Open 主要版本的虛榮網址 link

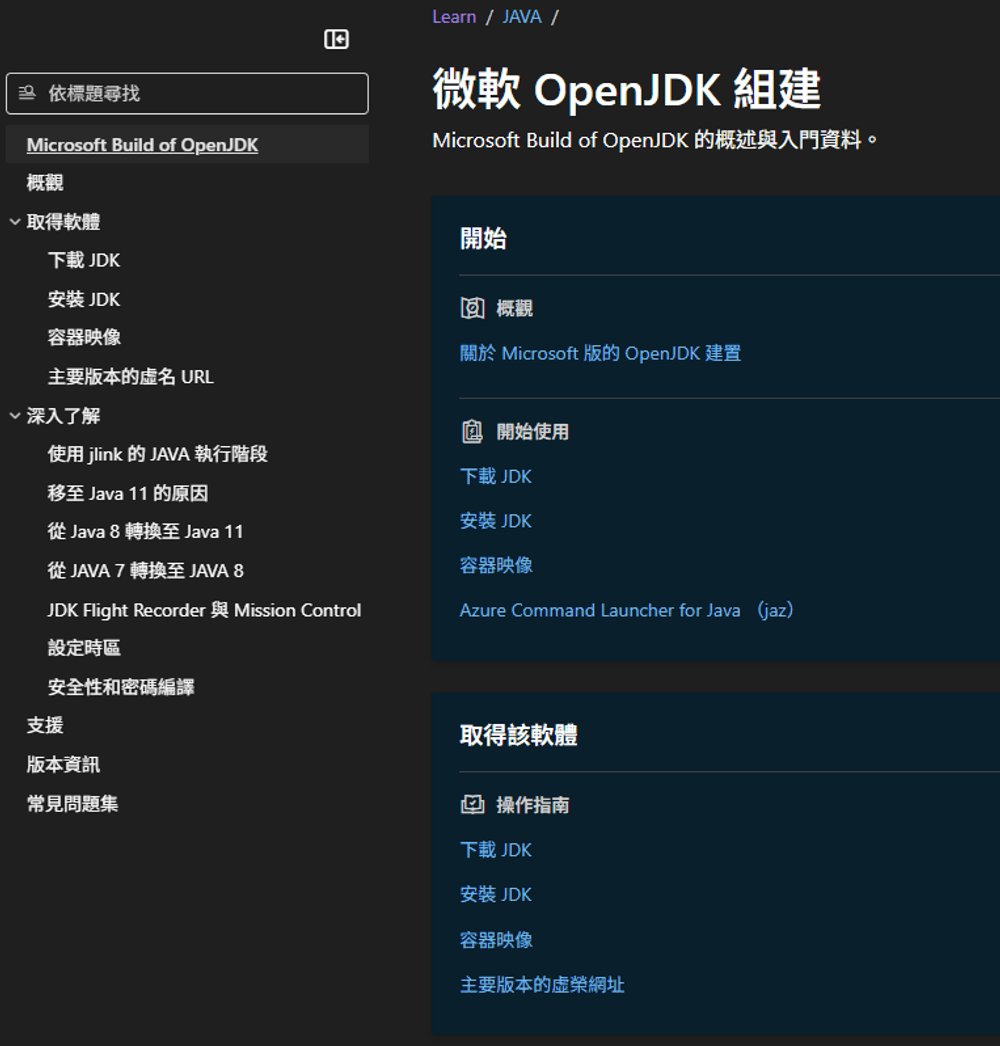coord(542,985)
